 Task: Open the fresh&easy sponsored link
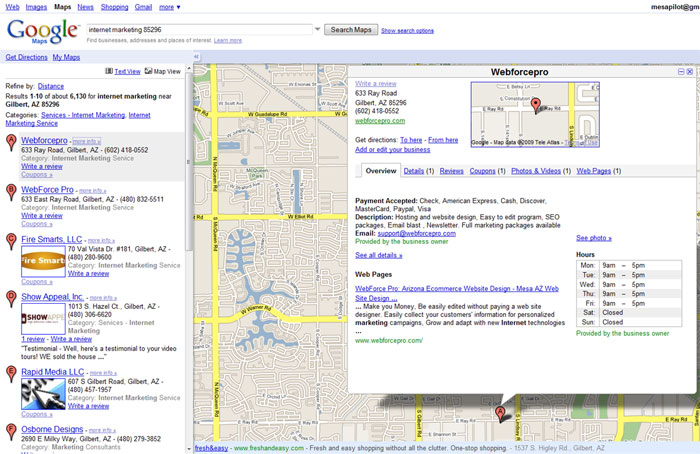[211, 448]
